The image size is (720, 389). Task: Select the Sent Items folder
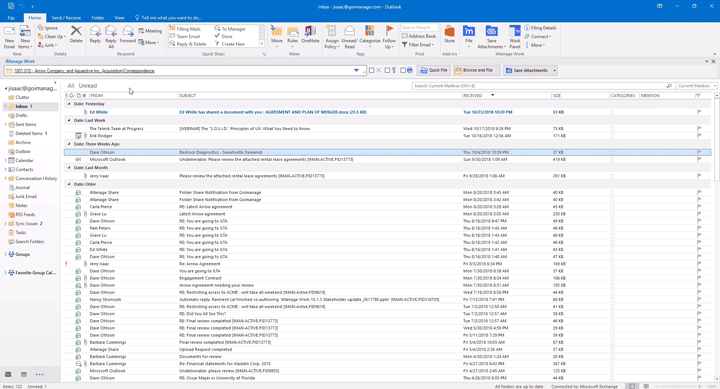26,124
